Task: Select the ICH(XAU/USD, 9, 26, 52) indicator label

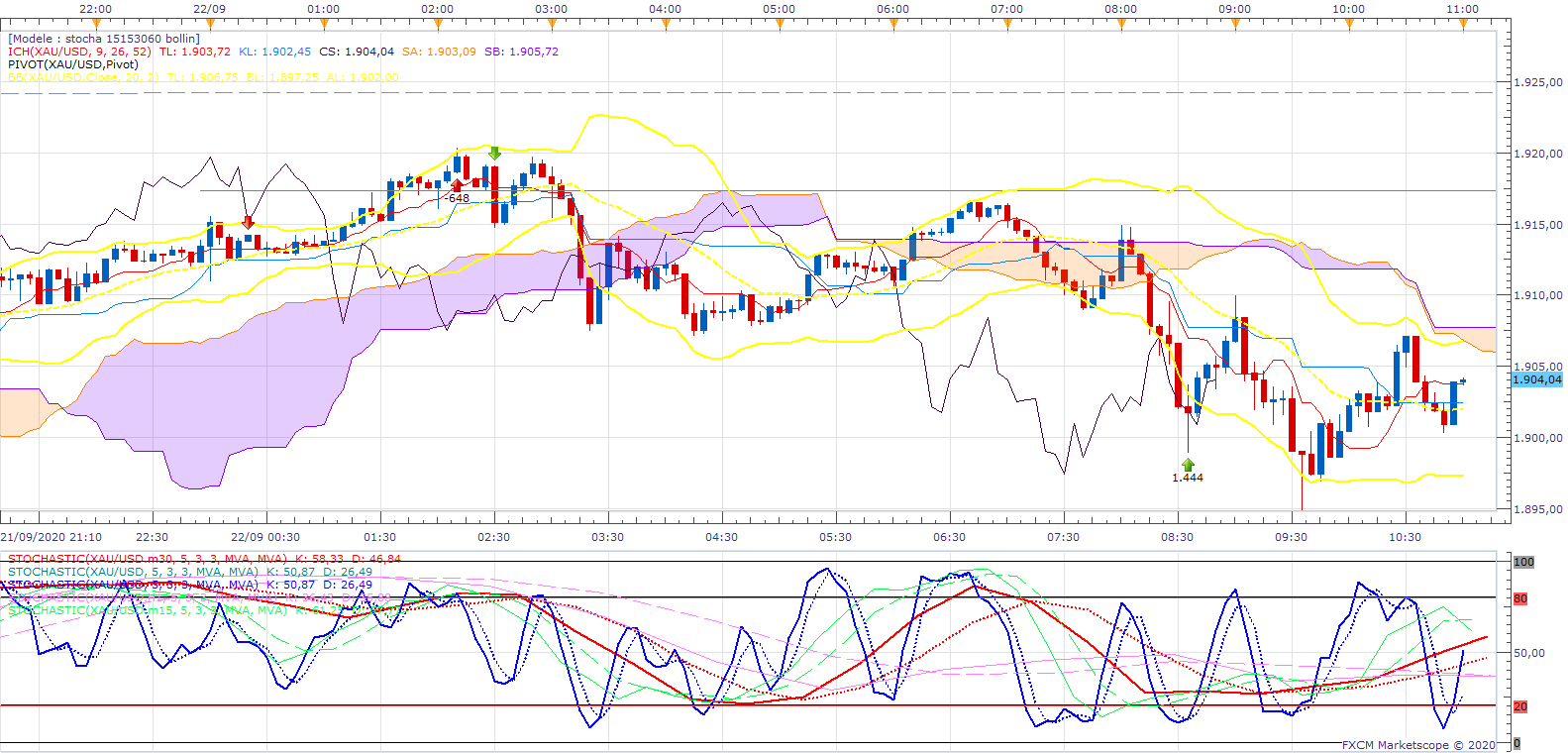Action: [80, 52]
